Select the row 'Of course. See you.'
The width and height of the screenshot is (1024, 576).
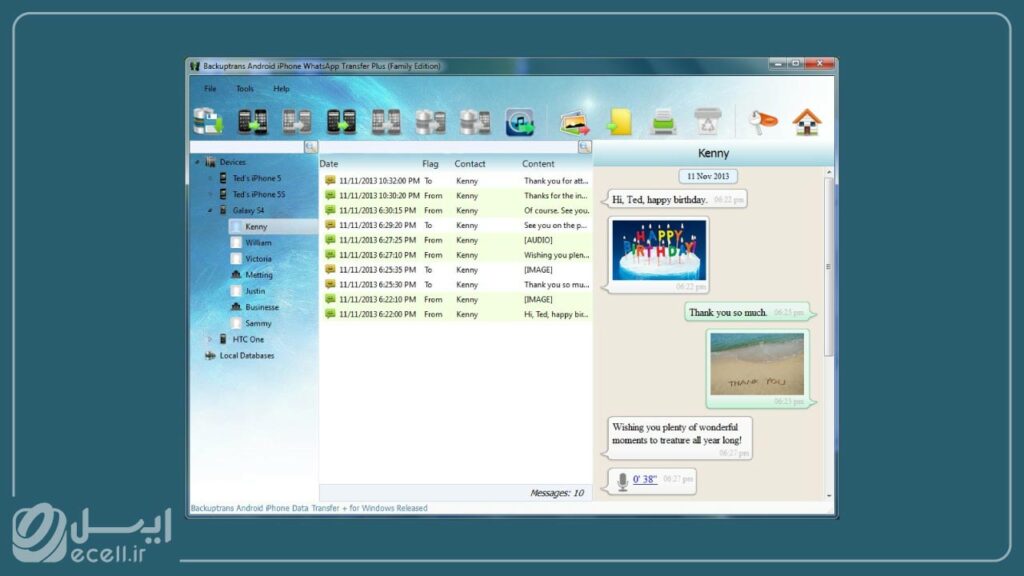tap(456, 210)
